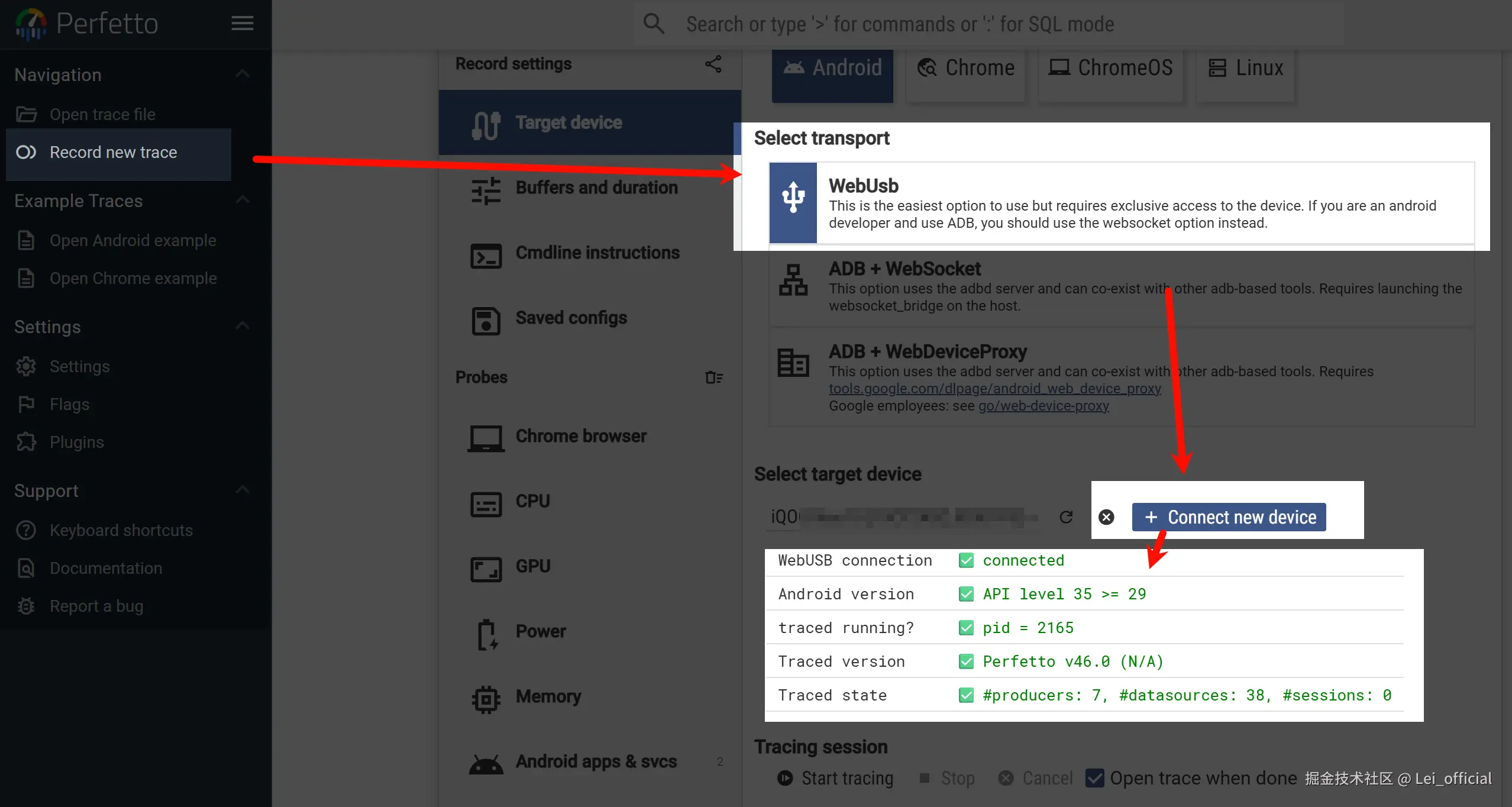Viewport: 1512px width, 807px height.
Task: Select the Linux platform tab
Action: pyautogui.click(x=1245, y=68)
